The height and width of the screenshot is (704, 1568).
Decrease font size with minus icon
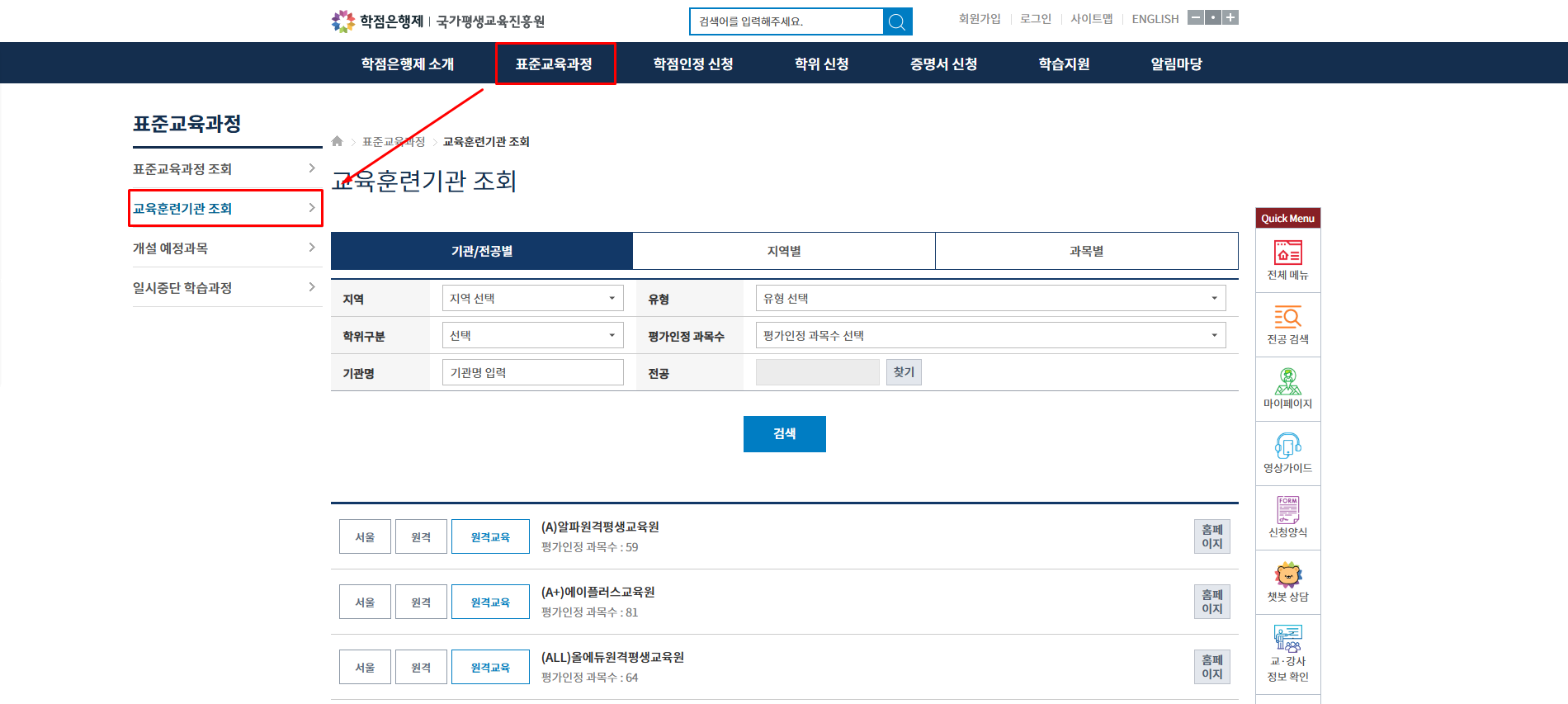(x=1195, y=17)
